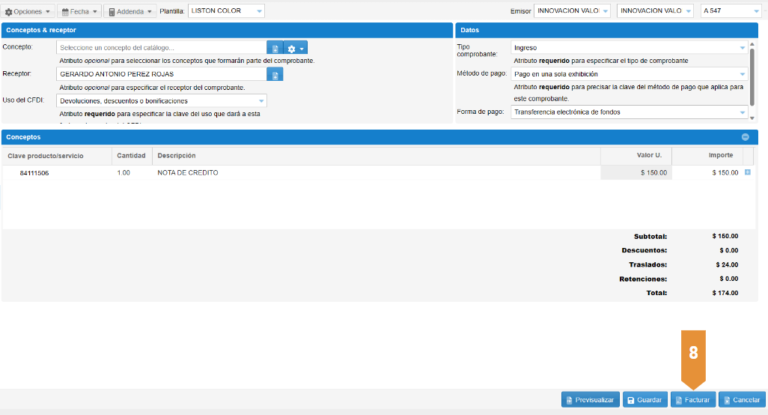Expand the Forma de pago dropdown
768x415 pixels.
point(629,112)
